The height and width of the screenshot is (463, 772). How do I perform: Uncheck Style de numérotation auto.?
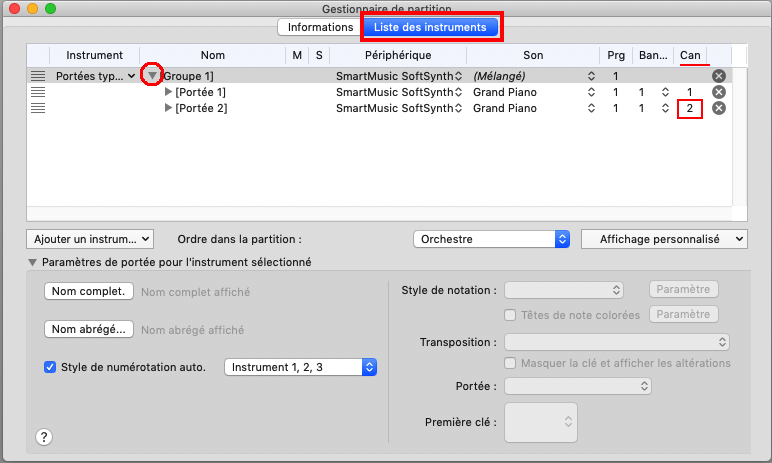51,367
